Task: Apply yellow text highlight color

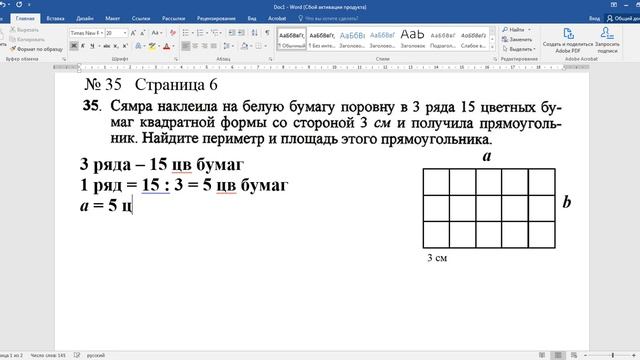Action: tap(152, 46)
